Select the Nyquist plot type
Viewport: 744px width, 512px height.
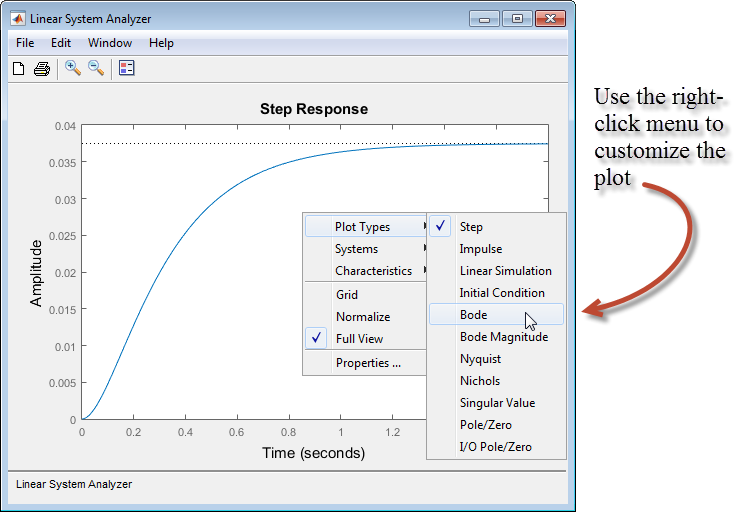480,359
